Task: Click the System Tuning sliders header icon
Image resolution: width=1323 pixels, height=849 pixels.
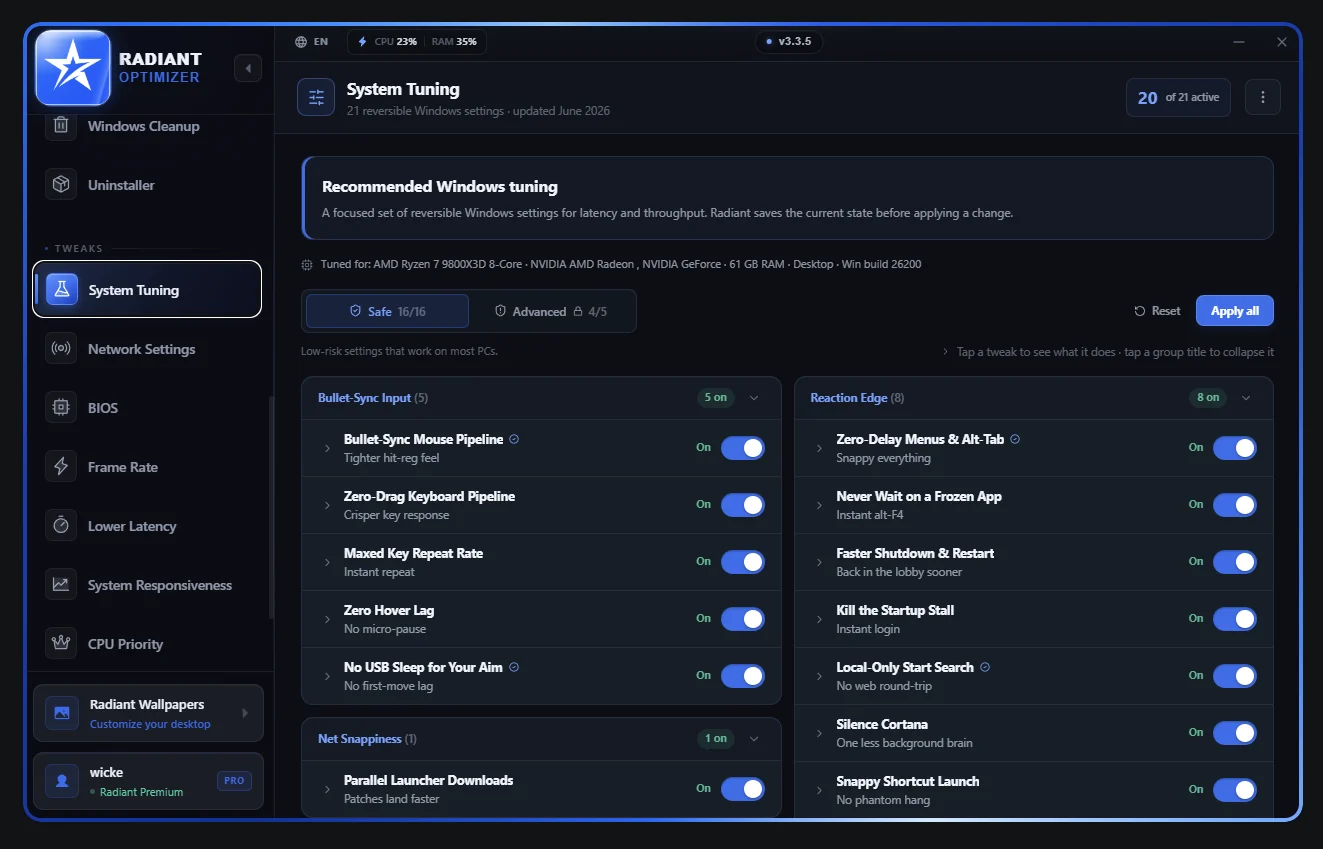Action: point(316,97)
